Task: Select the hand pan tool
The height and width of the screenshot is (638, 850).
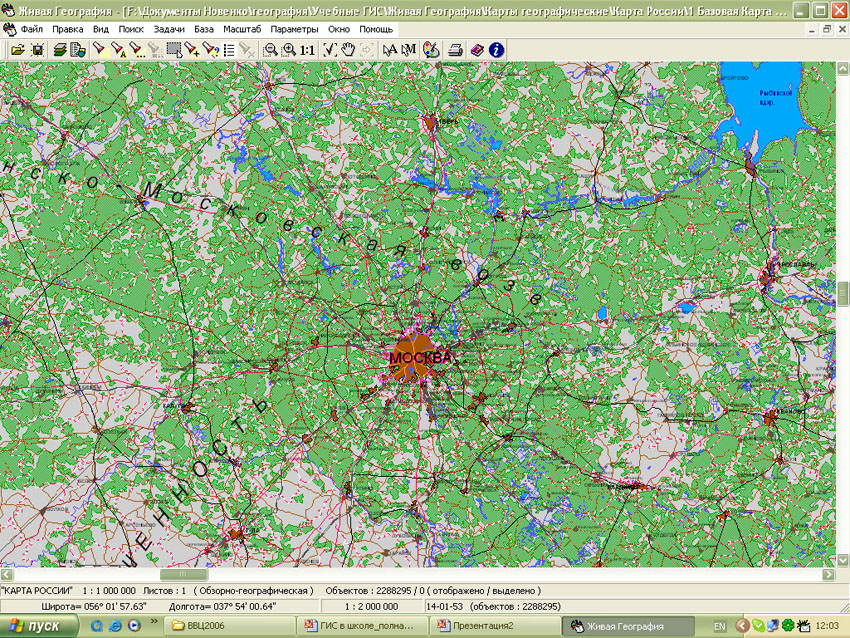Action: tap(349, 49)
